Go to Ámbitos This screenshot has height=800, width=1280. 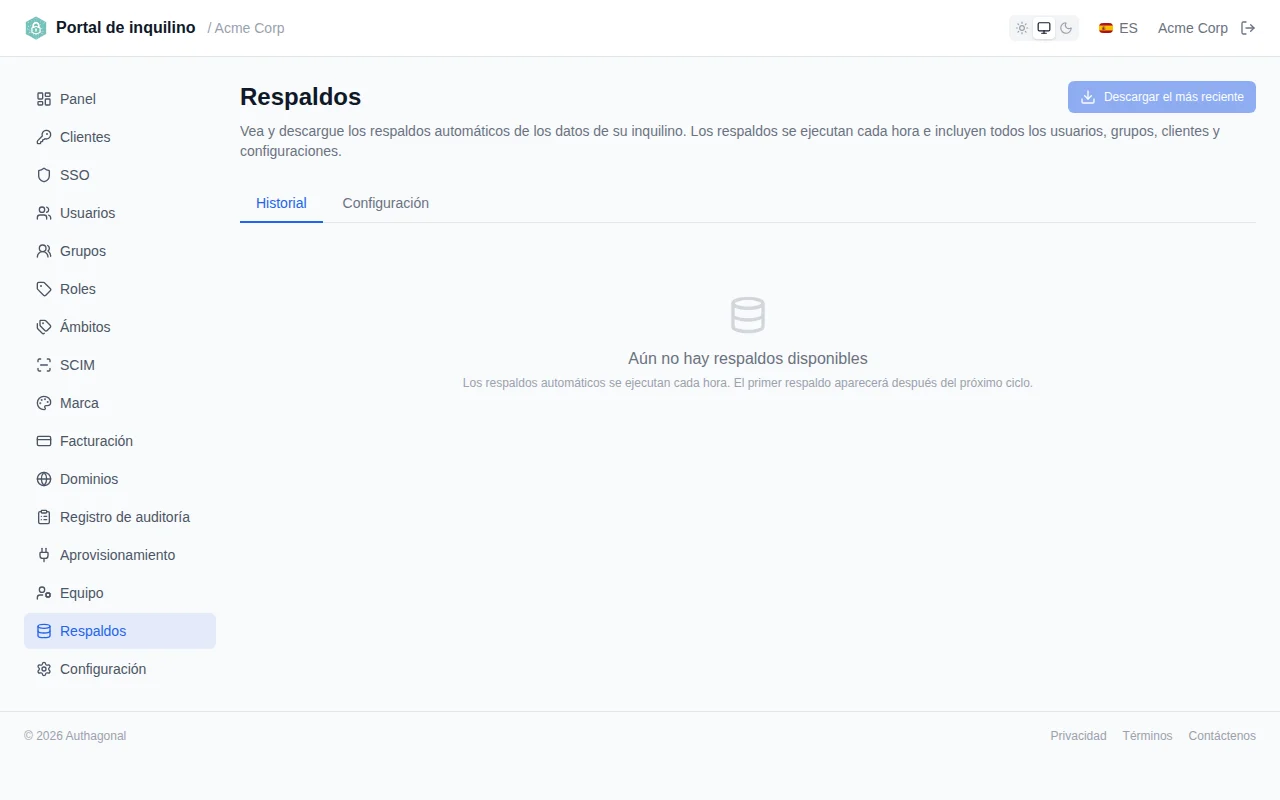pos(120,327)
